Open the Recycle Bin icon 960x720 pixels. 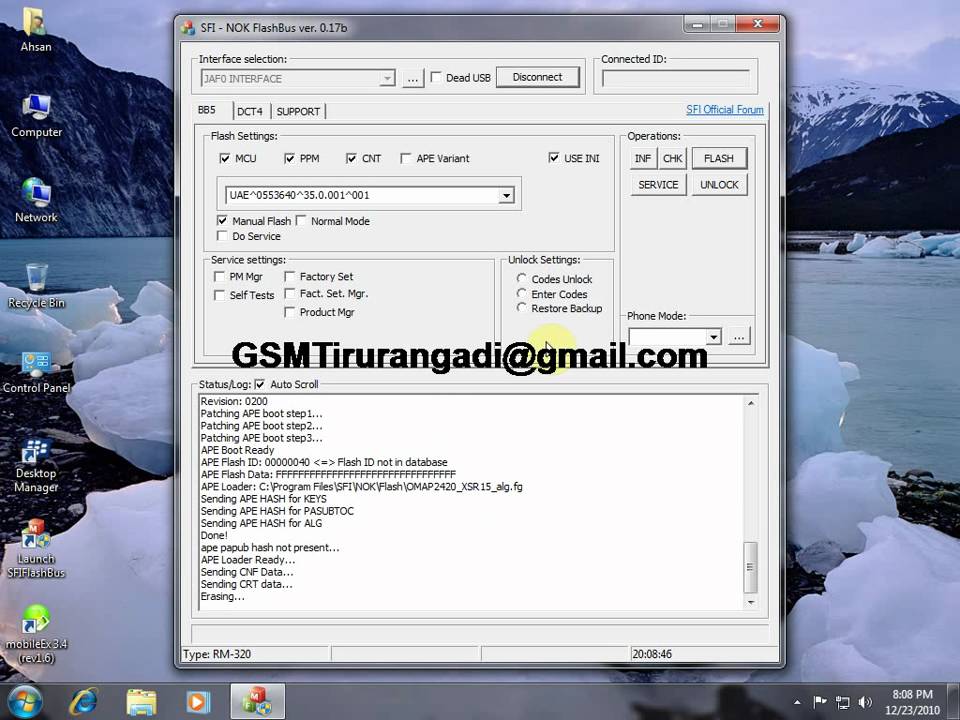point(36,285)
